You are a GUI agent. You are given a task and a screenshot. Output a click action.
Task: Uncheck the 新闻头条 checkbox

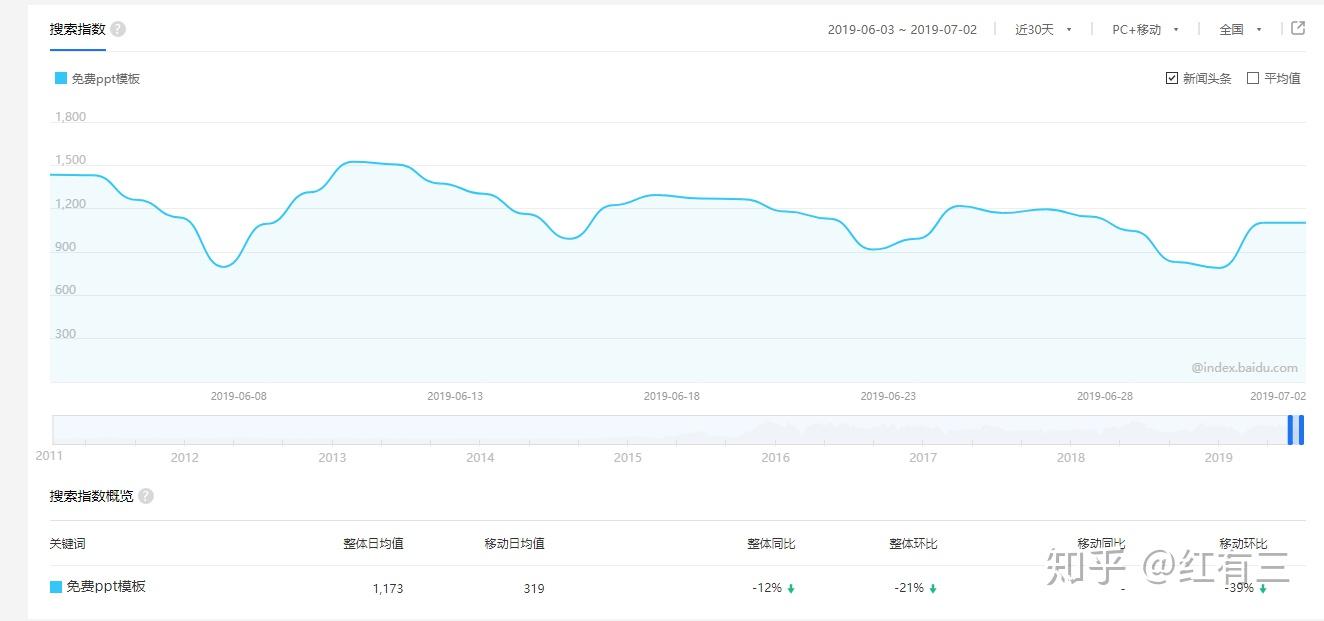point(1172,78)
